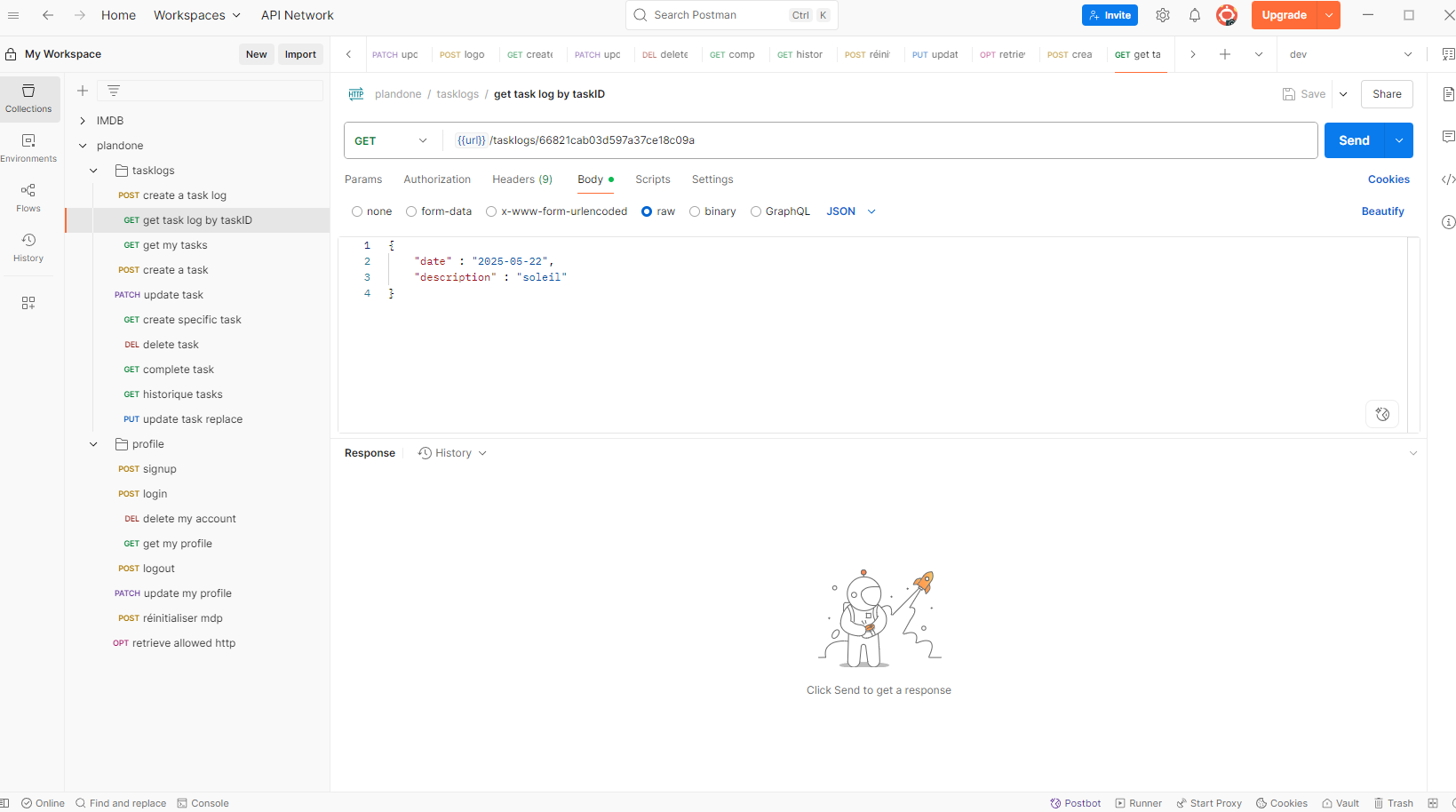Open the Console at the bottom
The width and height of the screenshot is (1456, 812).
tap(203, 803)
